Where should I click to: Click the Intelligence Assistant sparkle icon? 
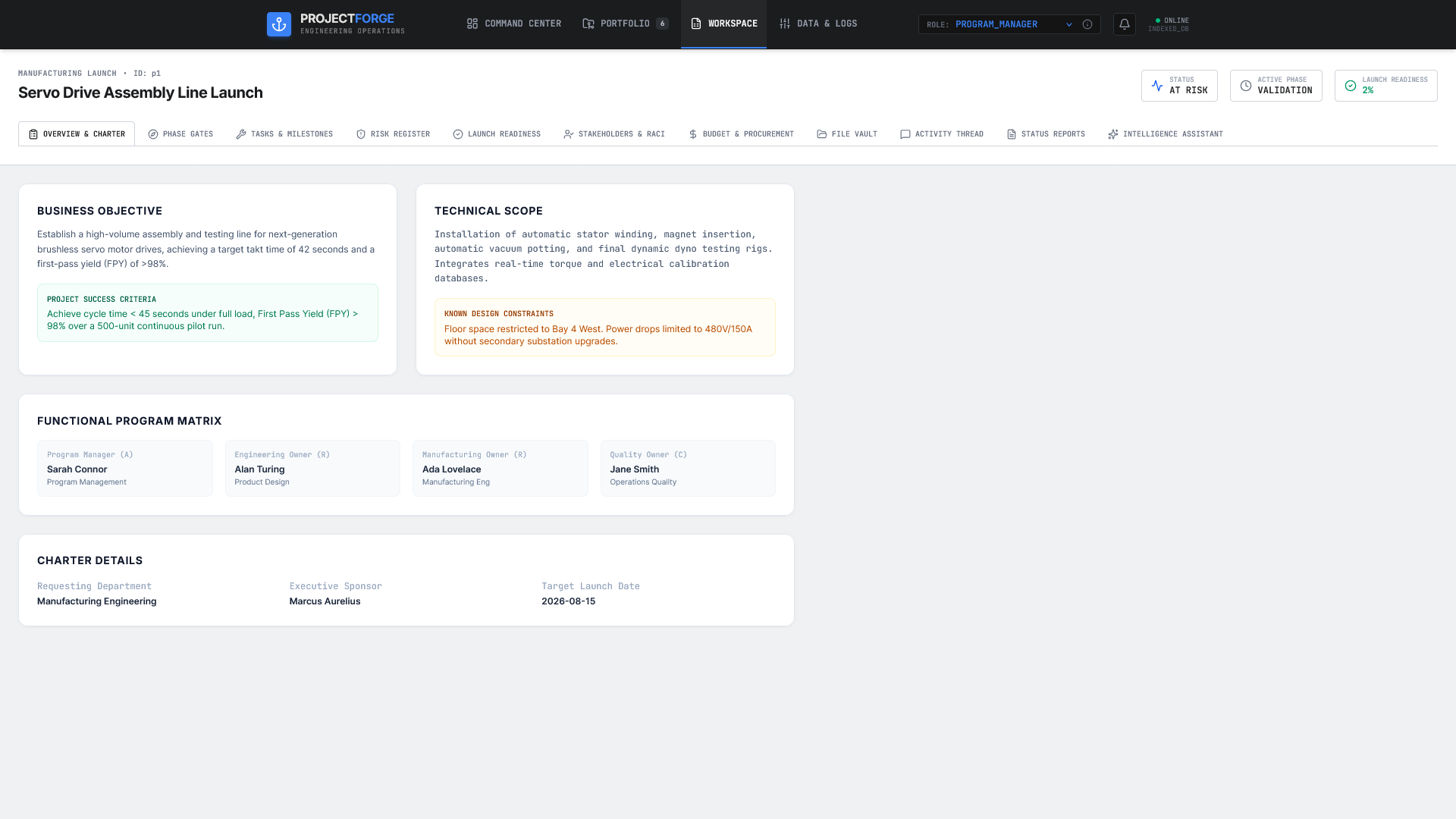[1113, 134]
